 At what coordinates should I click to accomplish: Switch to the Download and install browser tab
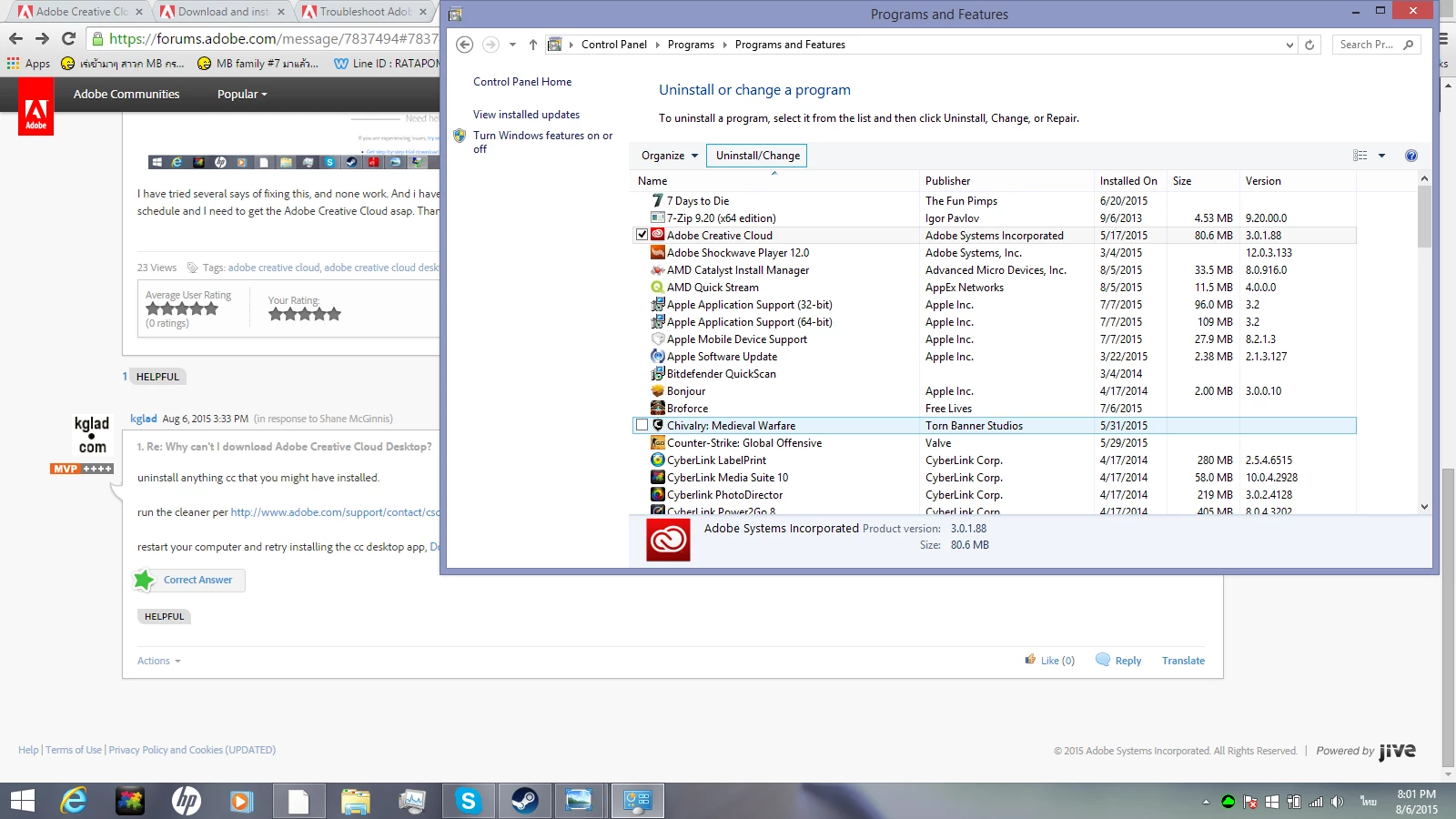coord(223,12)
